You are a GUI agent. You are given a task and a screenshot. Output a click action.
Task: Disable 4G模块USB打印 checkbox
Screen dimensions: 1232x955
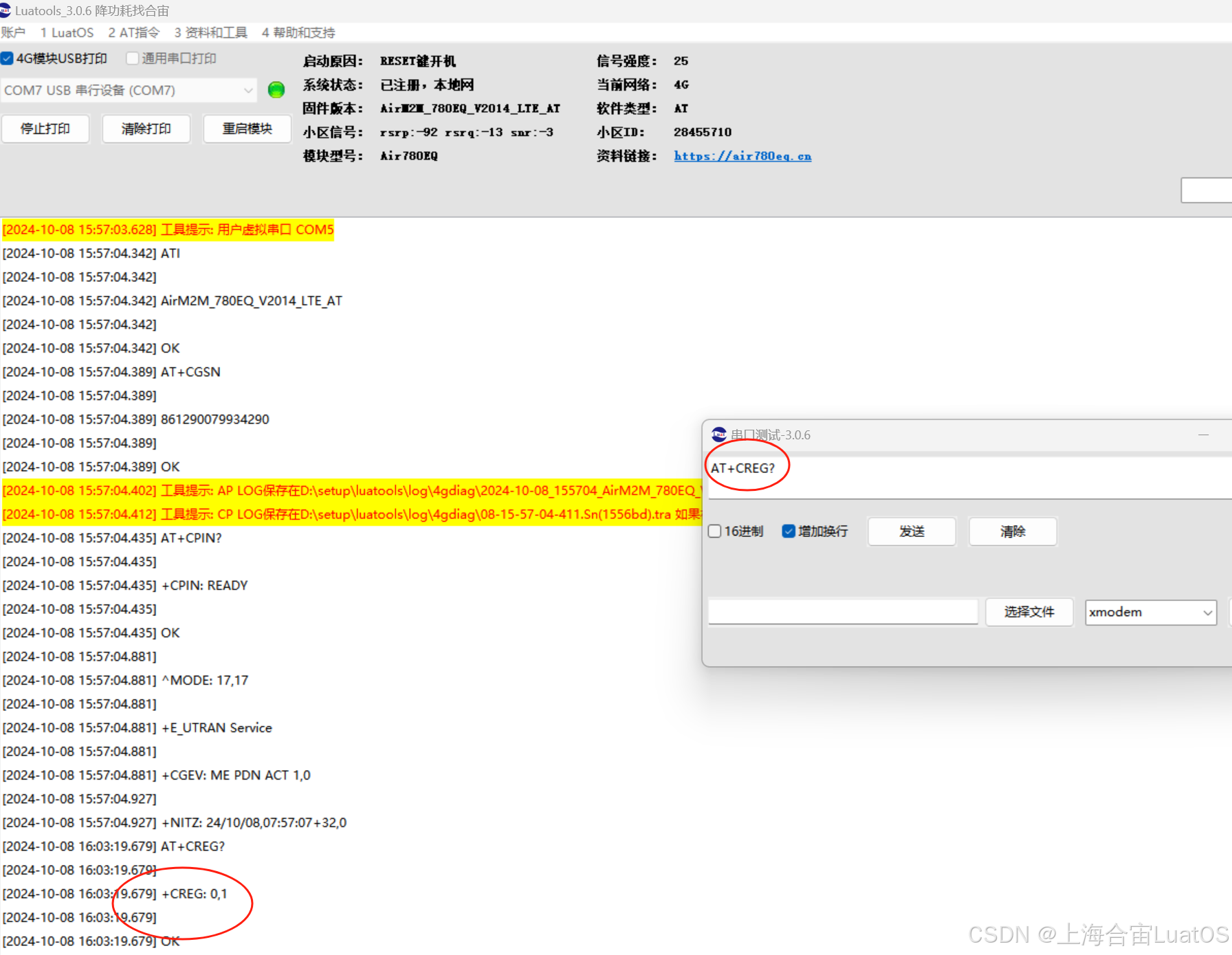[7, 58]
